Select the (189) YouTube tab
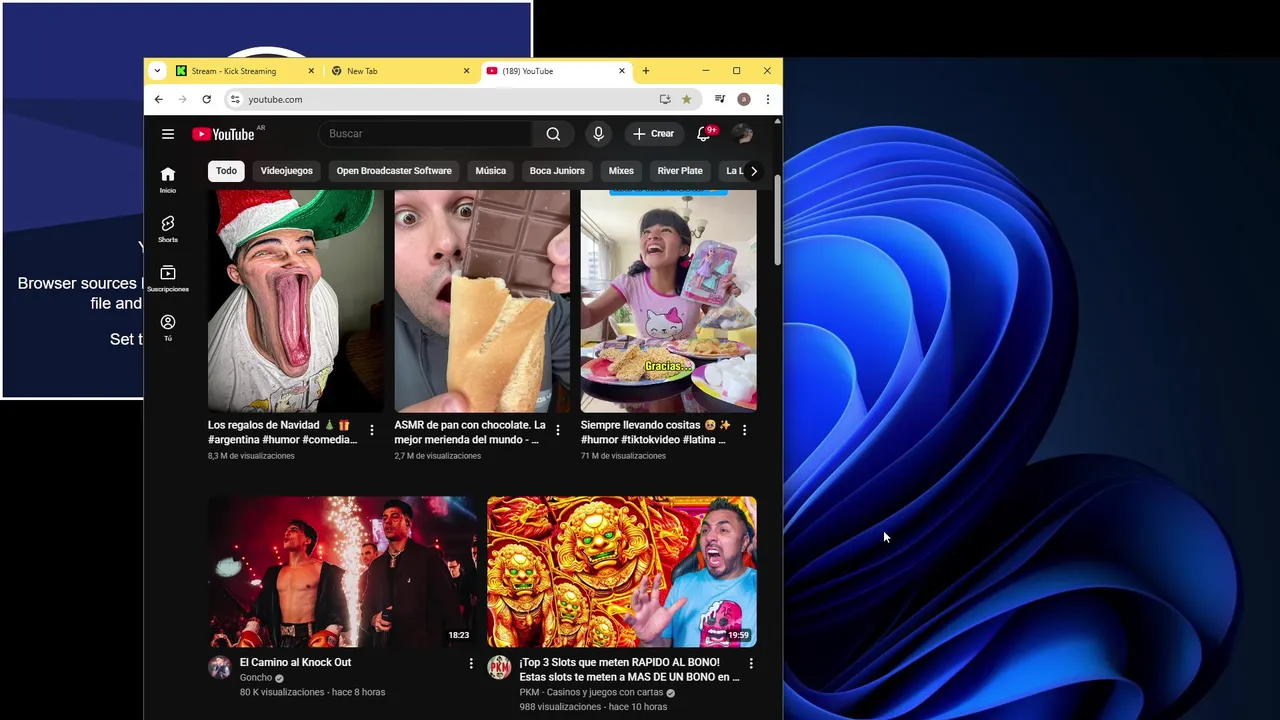Screen dimensions: 1280x720 coord(556,71)
